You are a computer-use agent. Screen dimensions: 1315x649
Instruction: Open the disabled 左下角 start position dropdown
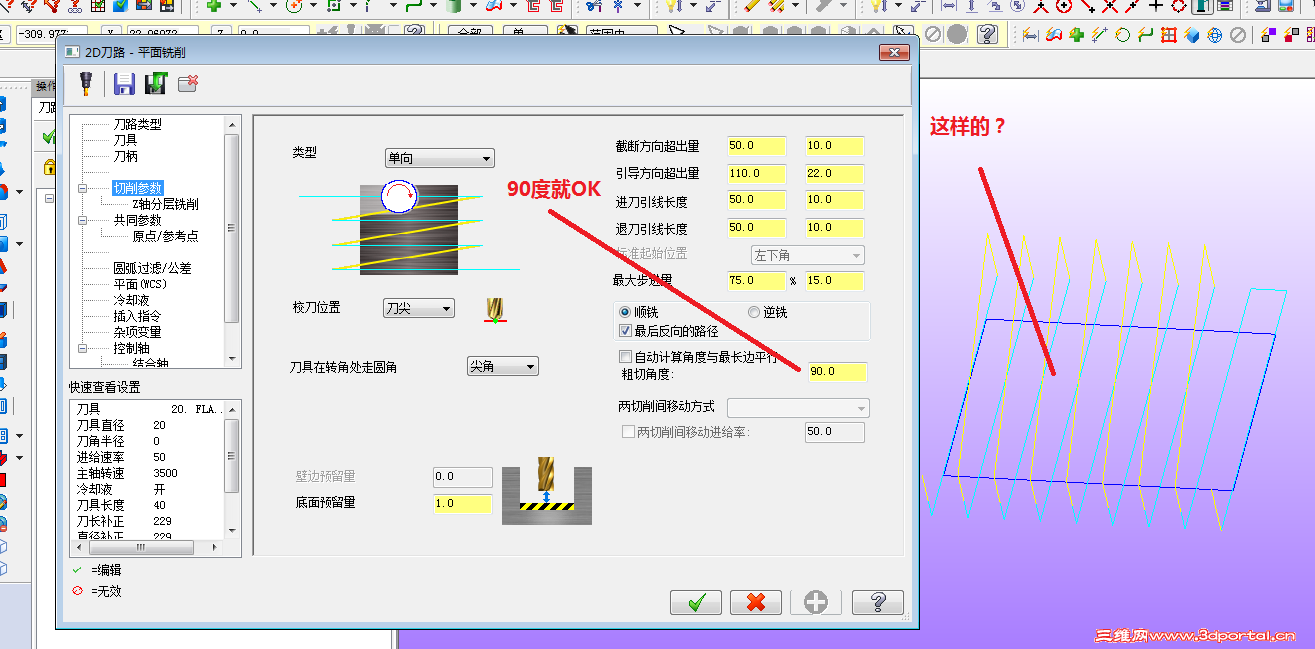tap(808, 255)
